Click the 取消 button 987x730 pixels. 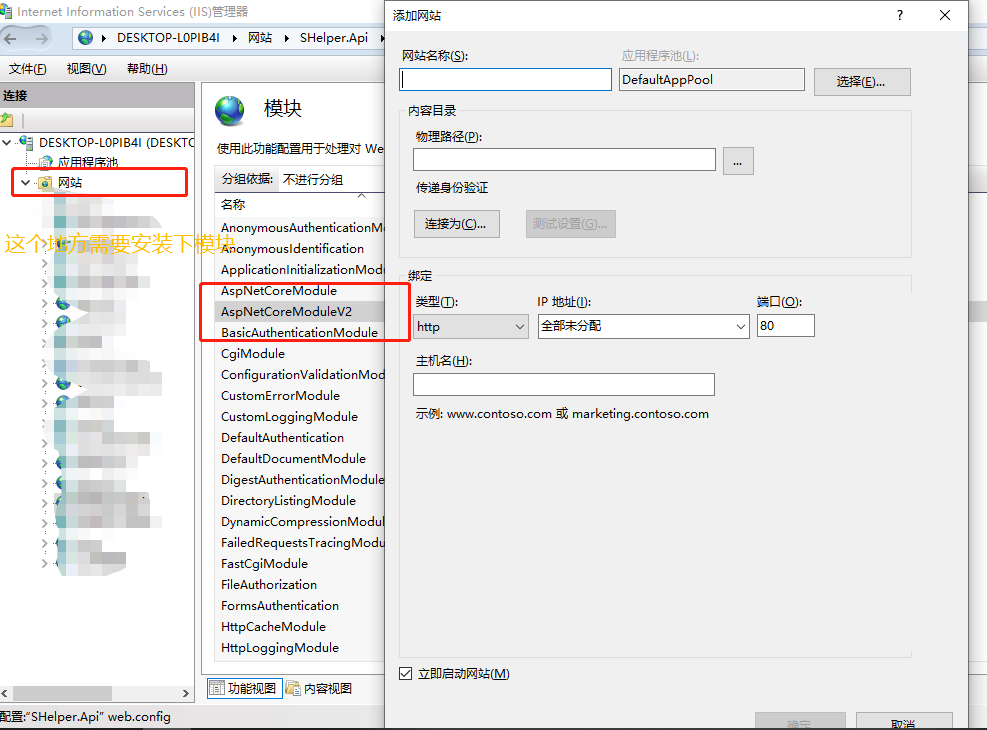tap(904, 721)
